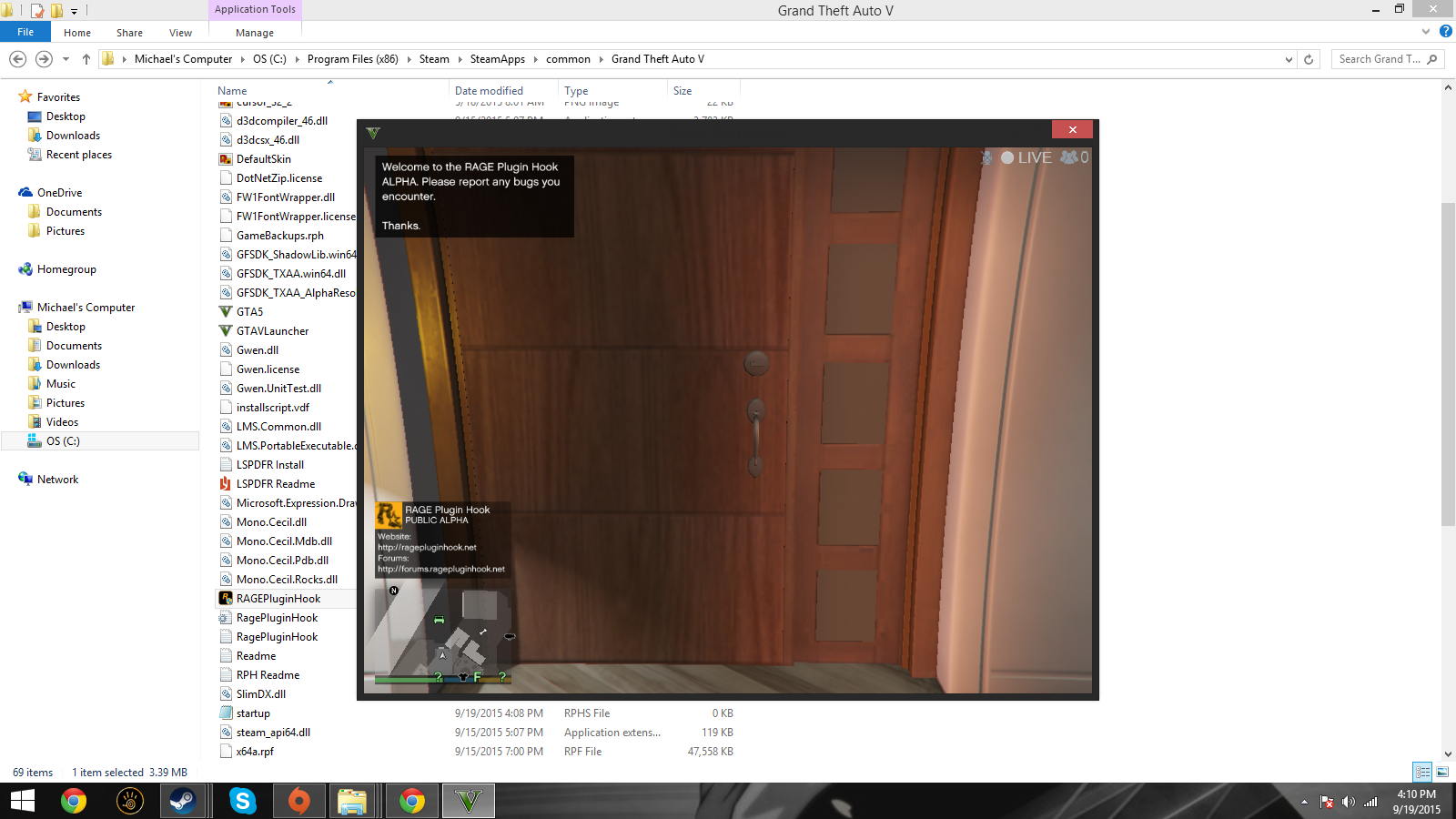Open the Home ribbon tab
This screenshot has height=819, width=1456.
pos(77,33)
